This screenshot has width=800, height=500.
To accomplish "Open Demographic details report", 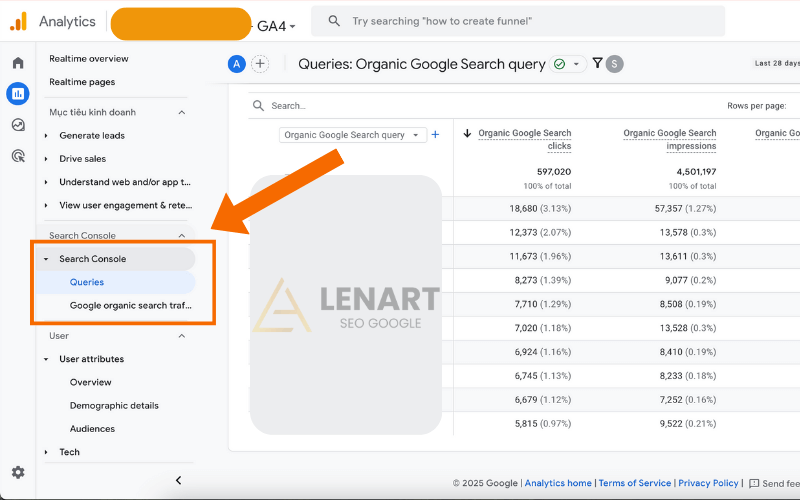I will pyautogui.click(x=114, y=406).
